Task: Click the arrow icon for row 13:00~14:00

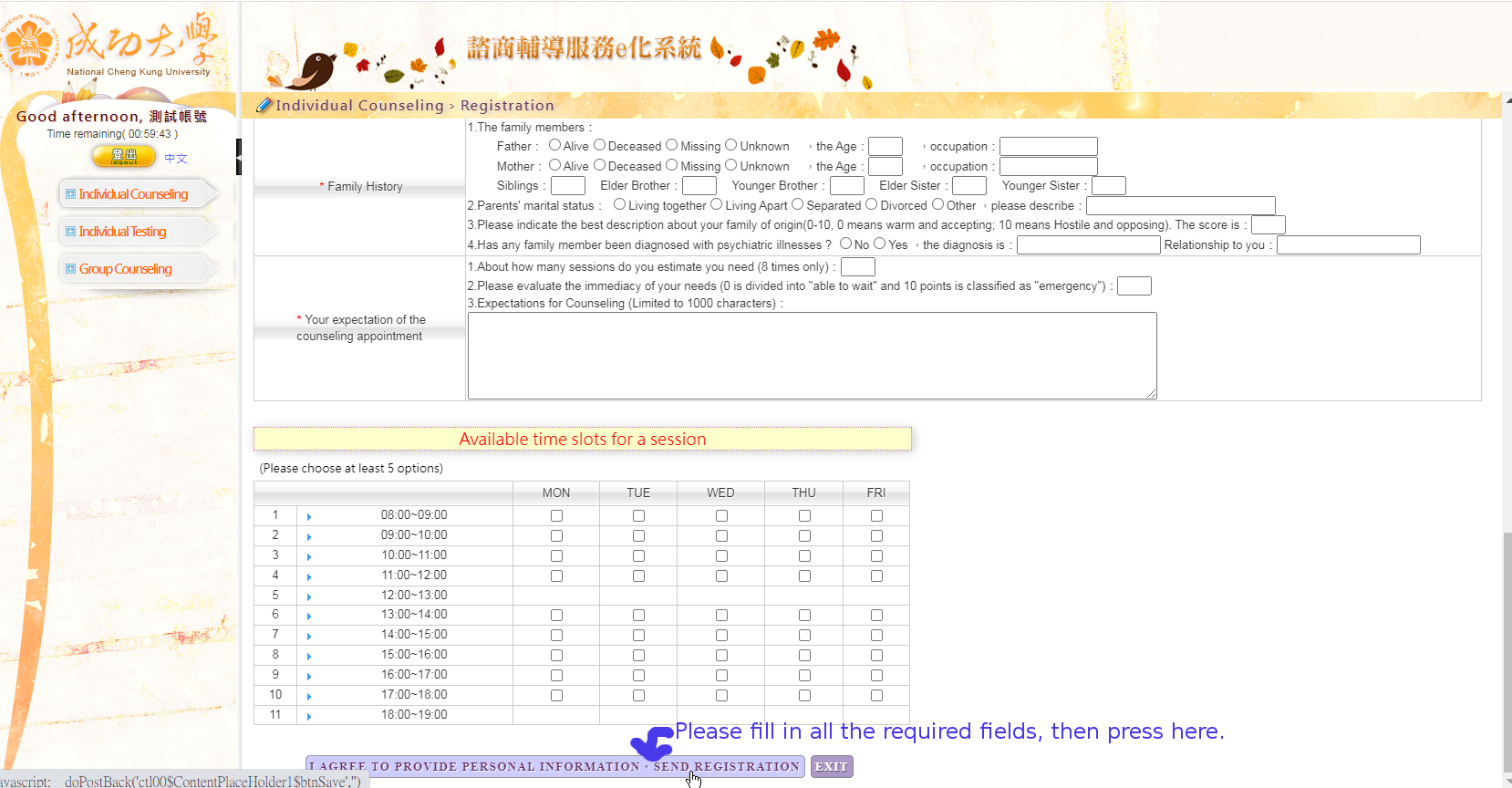Action: tap(309, 617)
